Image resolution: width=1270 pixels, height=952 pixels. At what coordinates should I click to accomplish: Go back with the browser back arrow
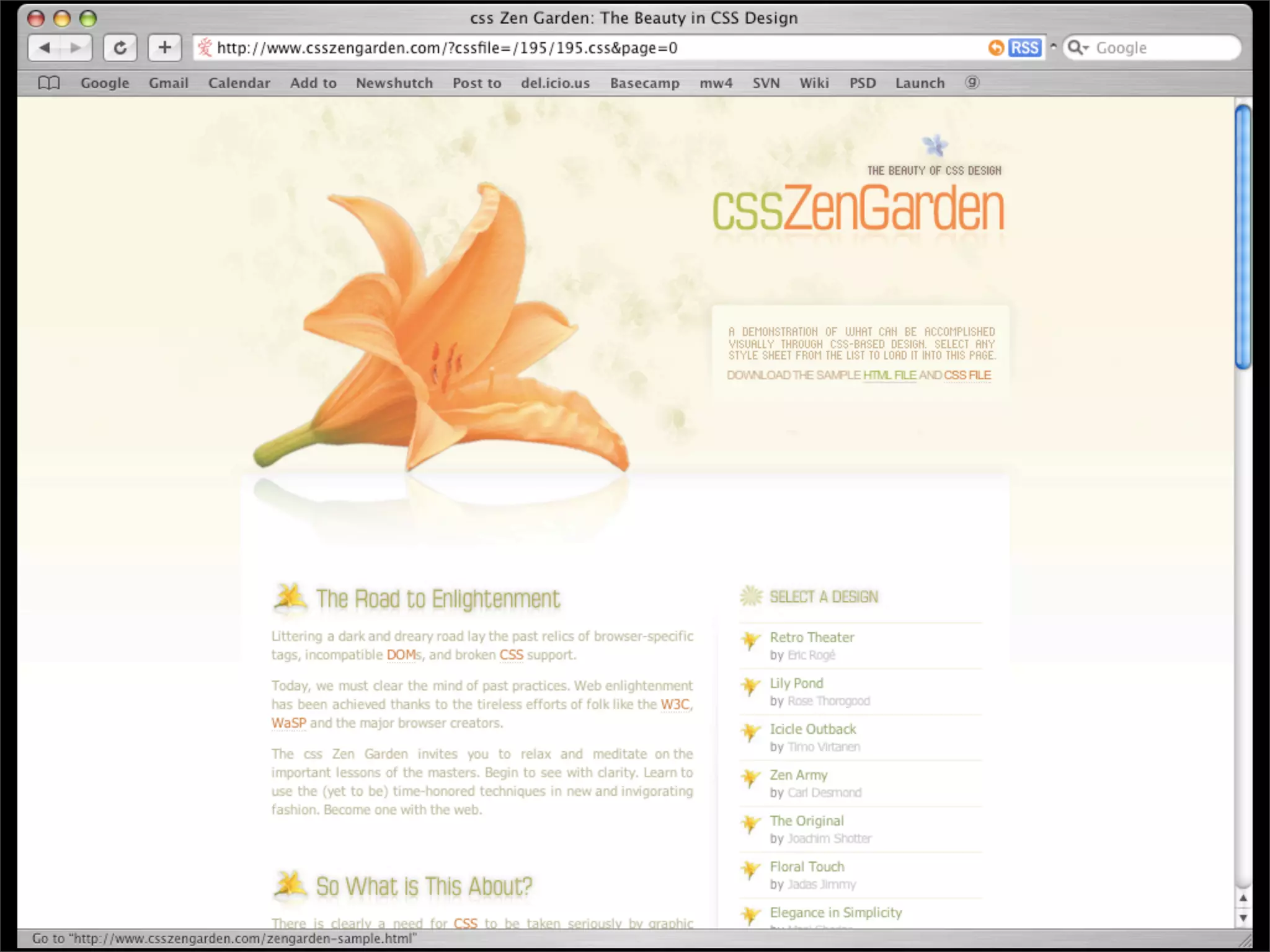pyautogui.click(x=44, y=48)
